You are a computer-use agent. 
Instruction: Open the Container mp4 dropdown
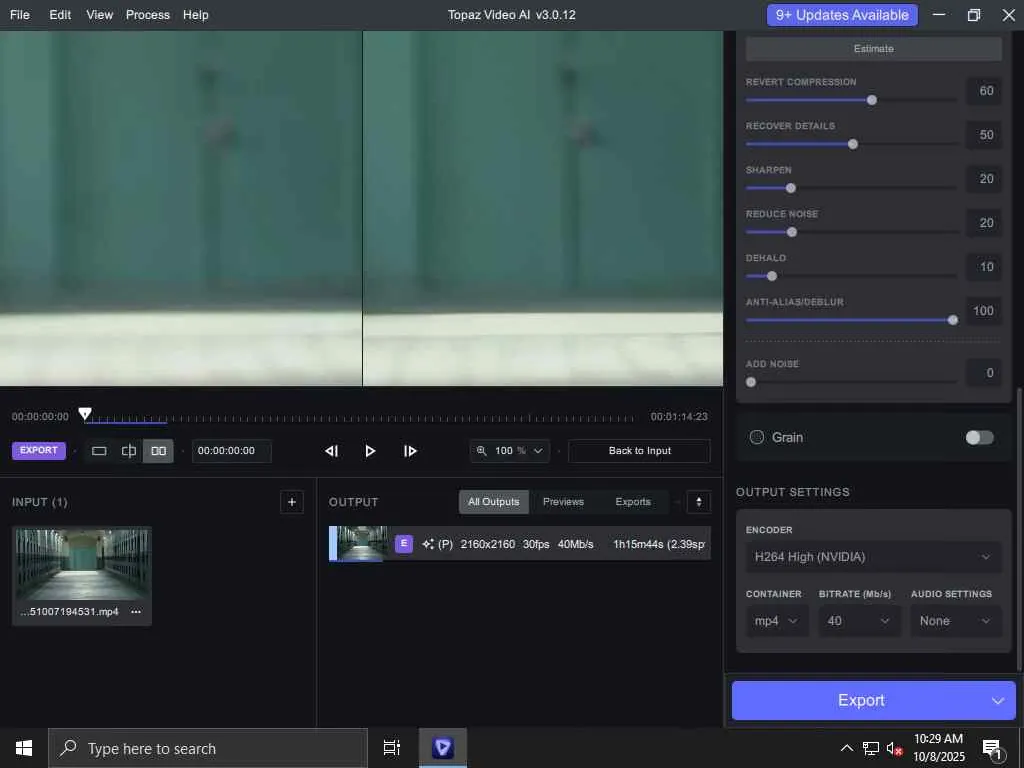[776, 620]
